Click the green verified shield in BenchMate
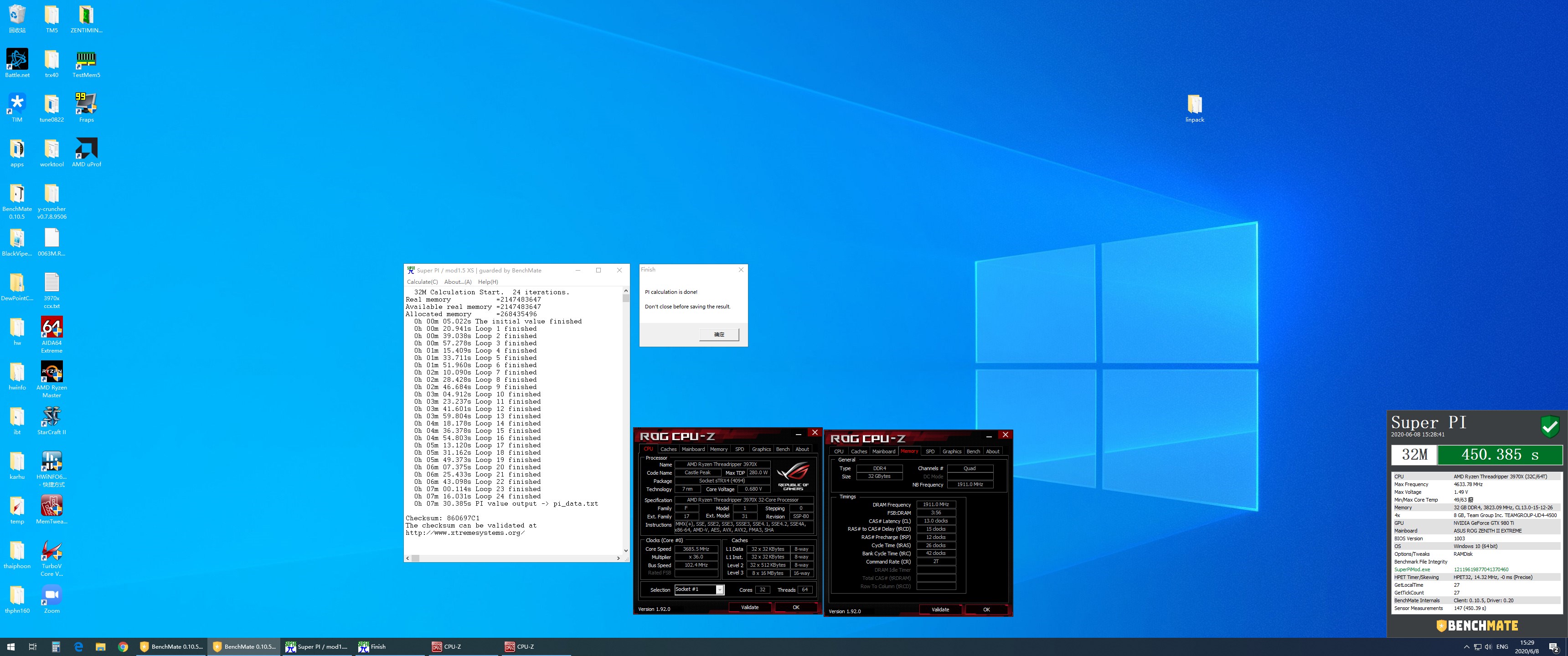 1550,426
